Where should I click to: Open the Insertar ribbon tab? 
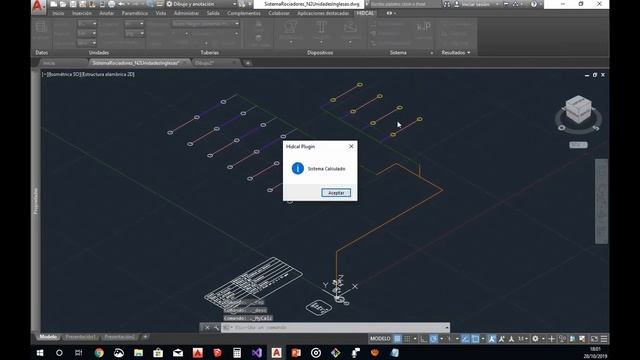coord(82,13)
